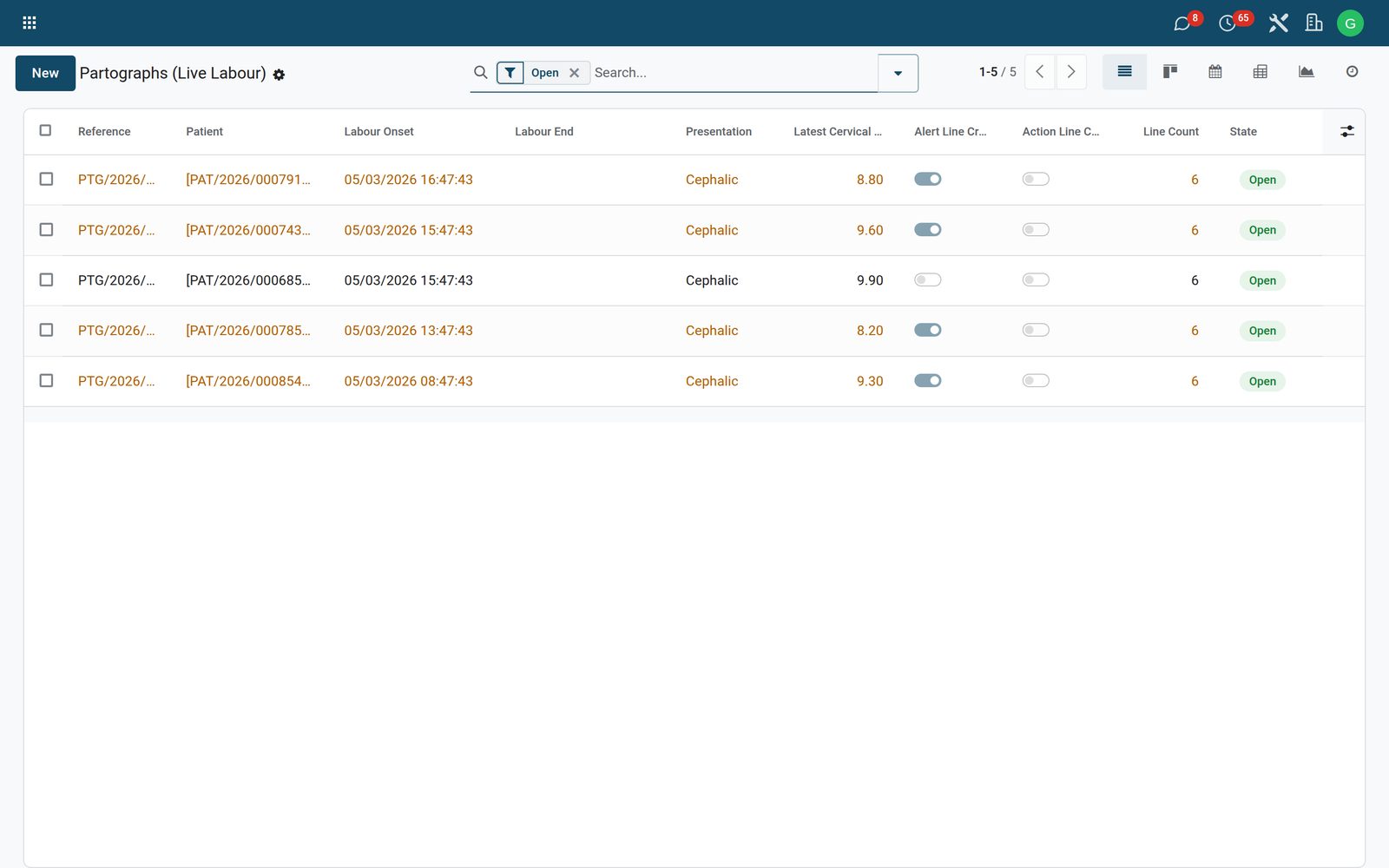
Task: Sort by the Reference column header
Action: [104, 132]
